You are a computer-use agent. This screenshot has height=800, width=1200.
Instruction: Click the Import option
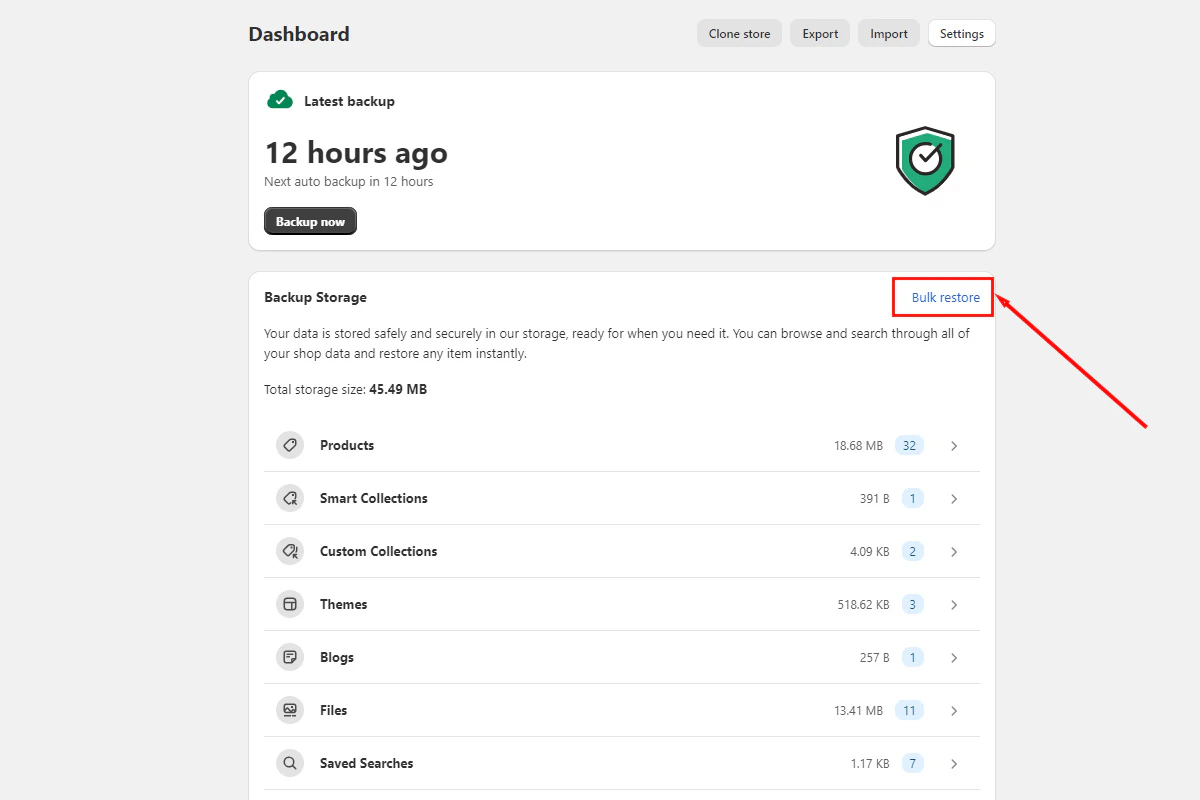click(x=888, y=33)
